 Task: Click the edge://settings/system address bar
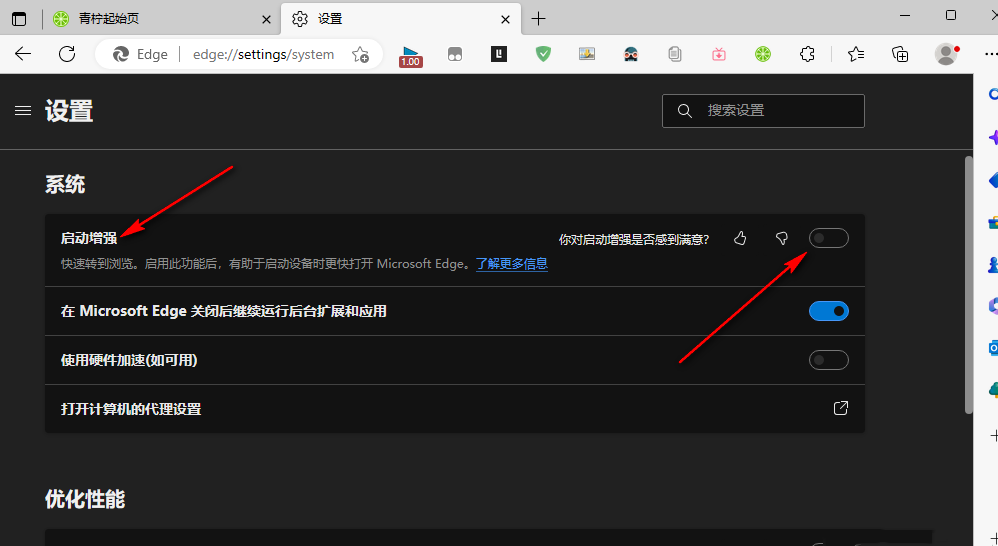(x=264, y=54)
